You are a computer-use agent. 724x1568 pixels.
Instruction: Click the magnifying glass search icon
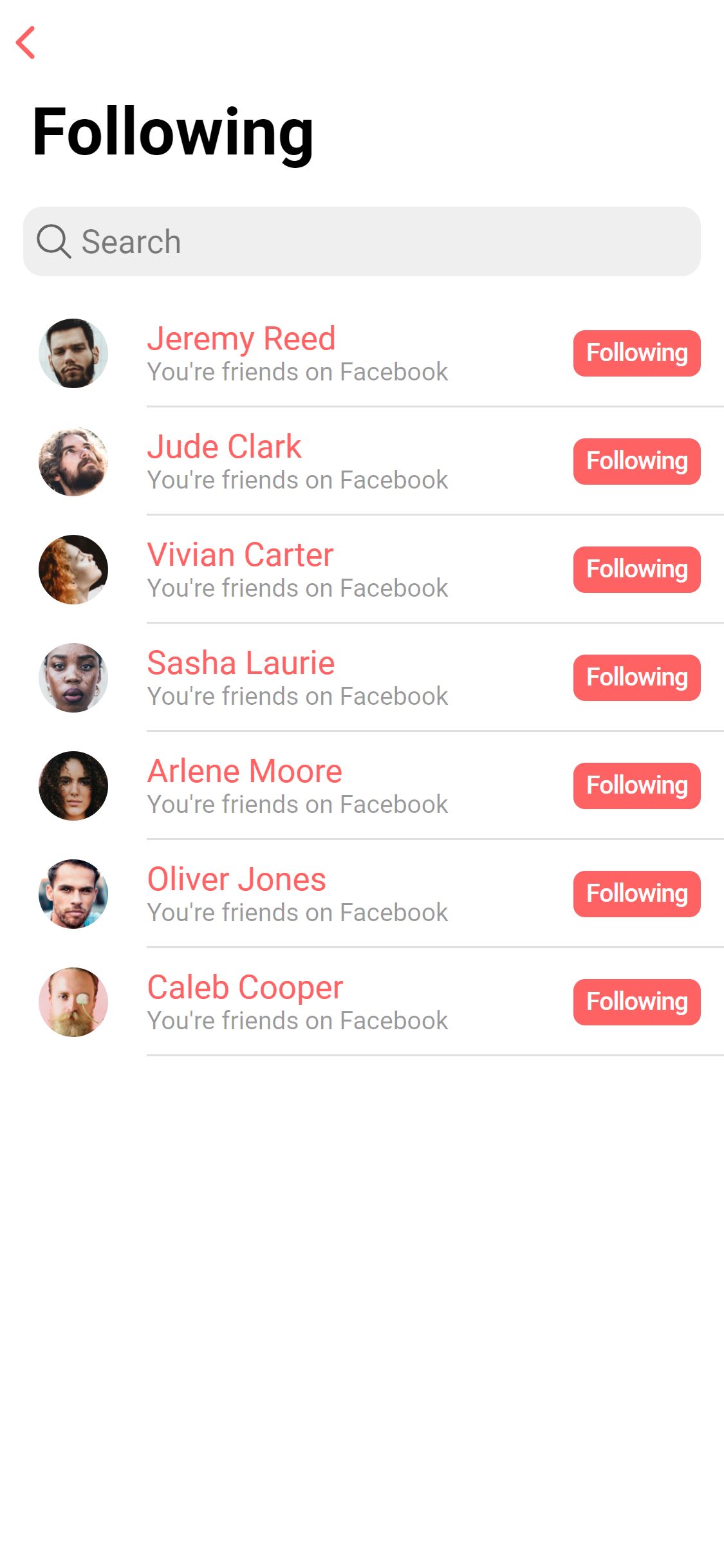click(53, 241)
